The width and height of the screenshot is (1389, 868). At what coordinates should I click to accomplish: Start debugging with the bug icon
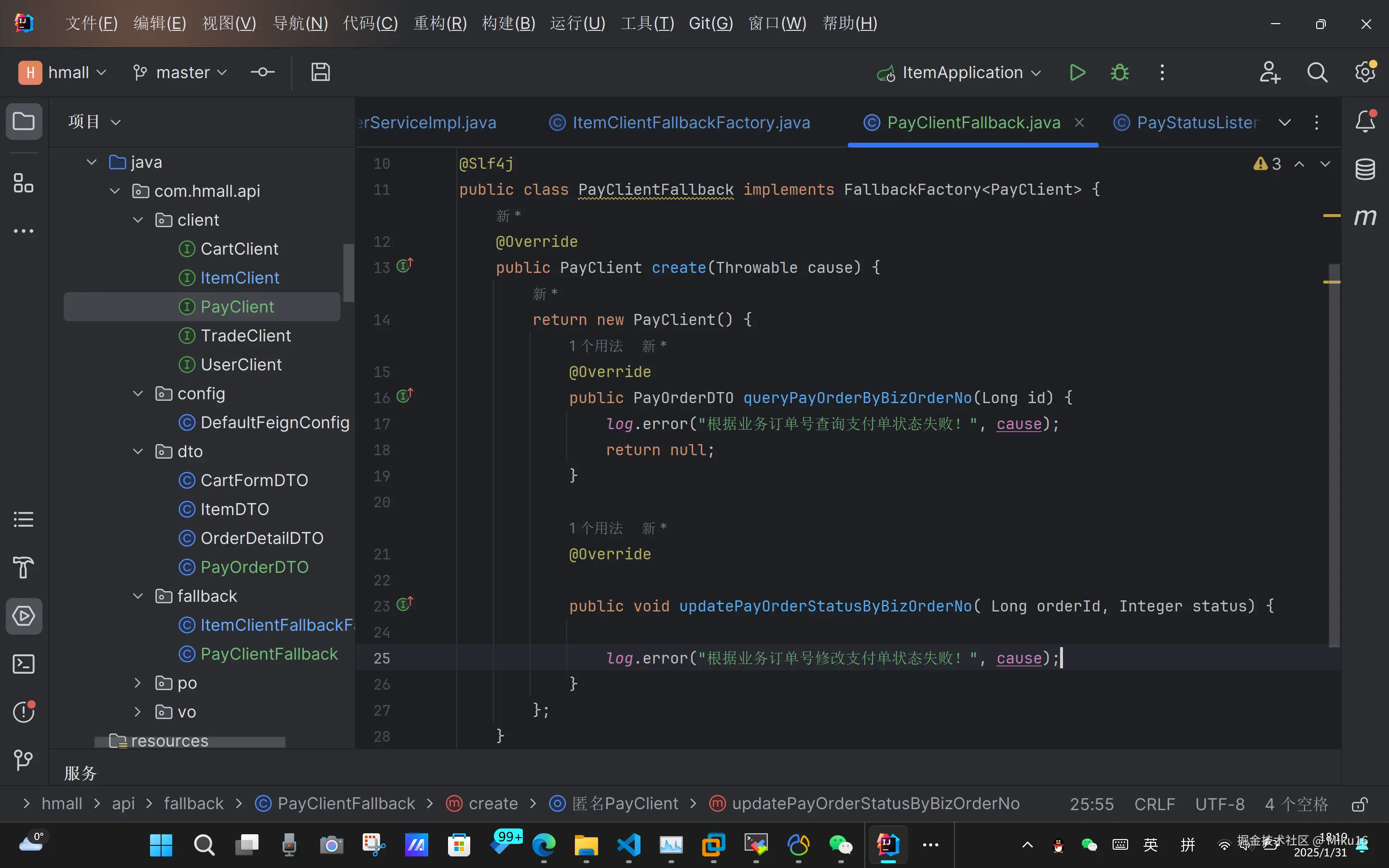pos(1119,72)
